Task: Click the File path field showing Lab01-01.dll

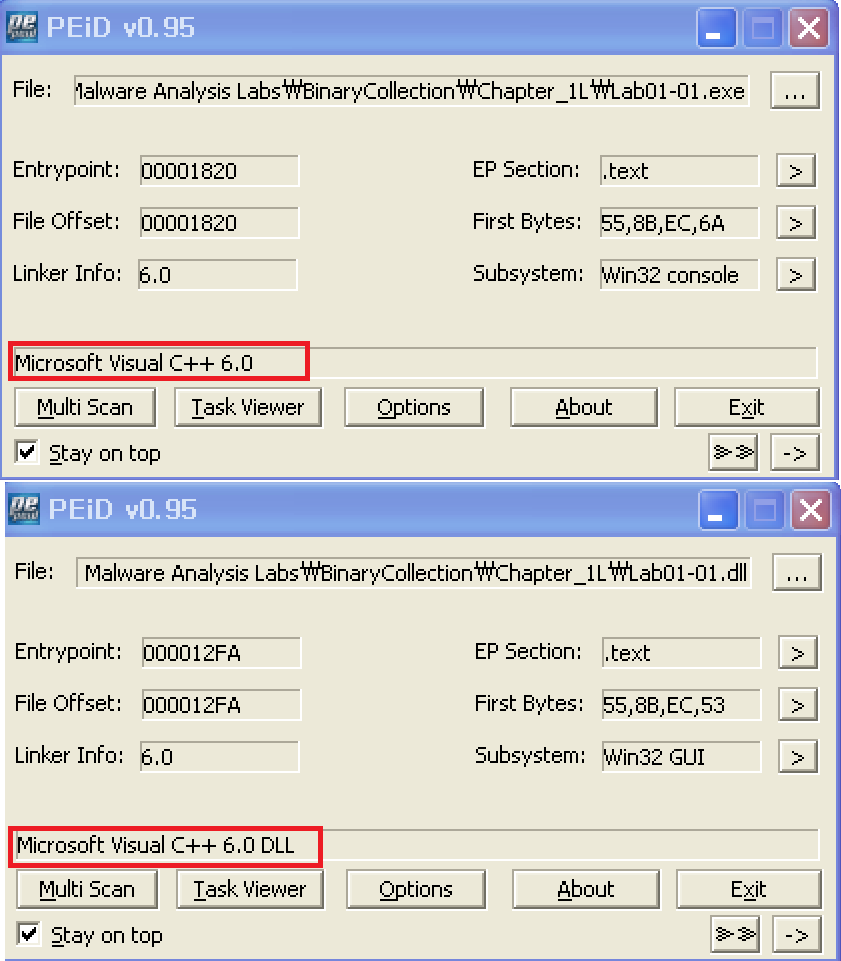Action: tap(413, 572)
